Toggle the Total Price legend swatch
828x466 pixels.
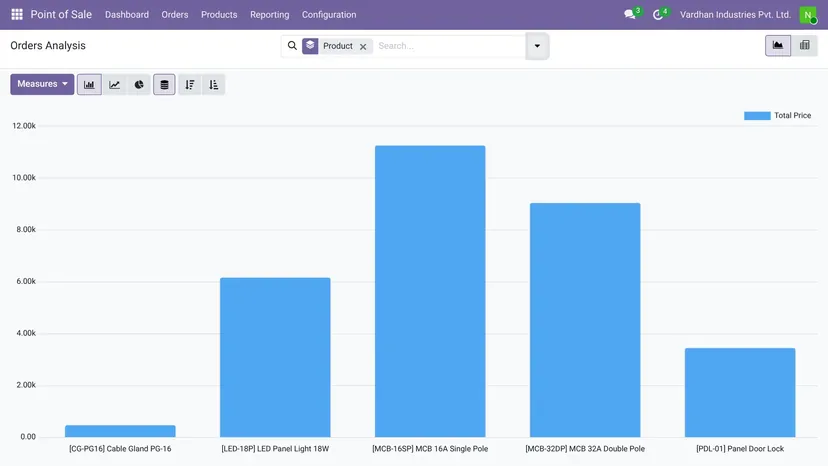pos(757,116)
